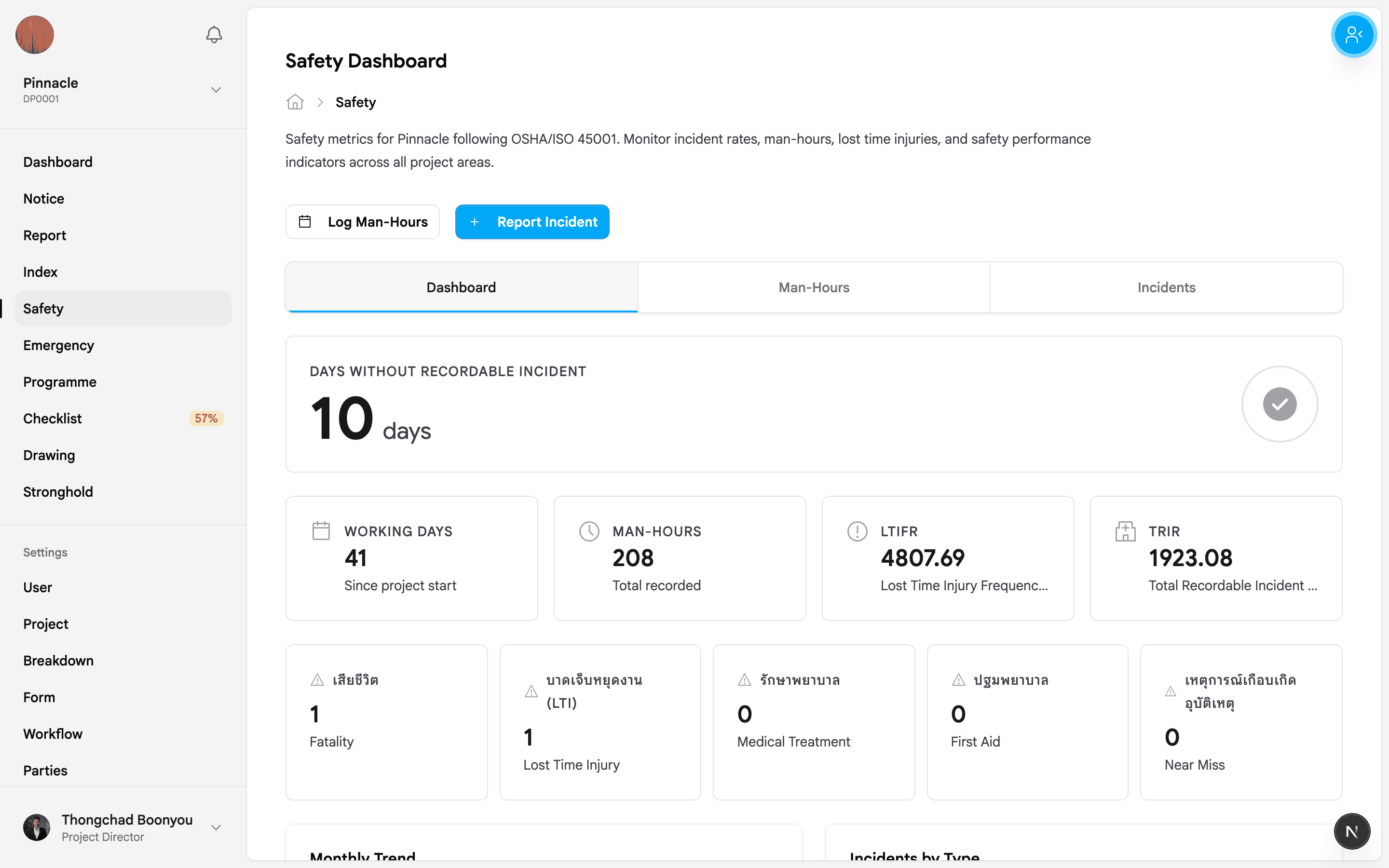
Task: Click the Checklist 57% progress badge
Action: click(205, 419)
